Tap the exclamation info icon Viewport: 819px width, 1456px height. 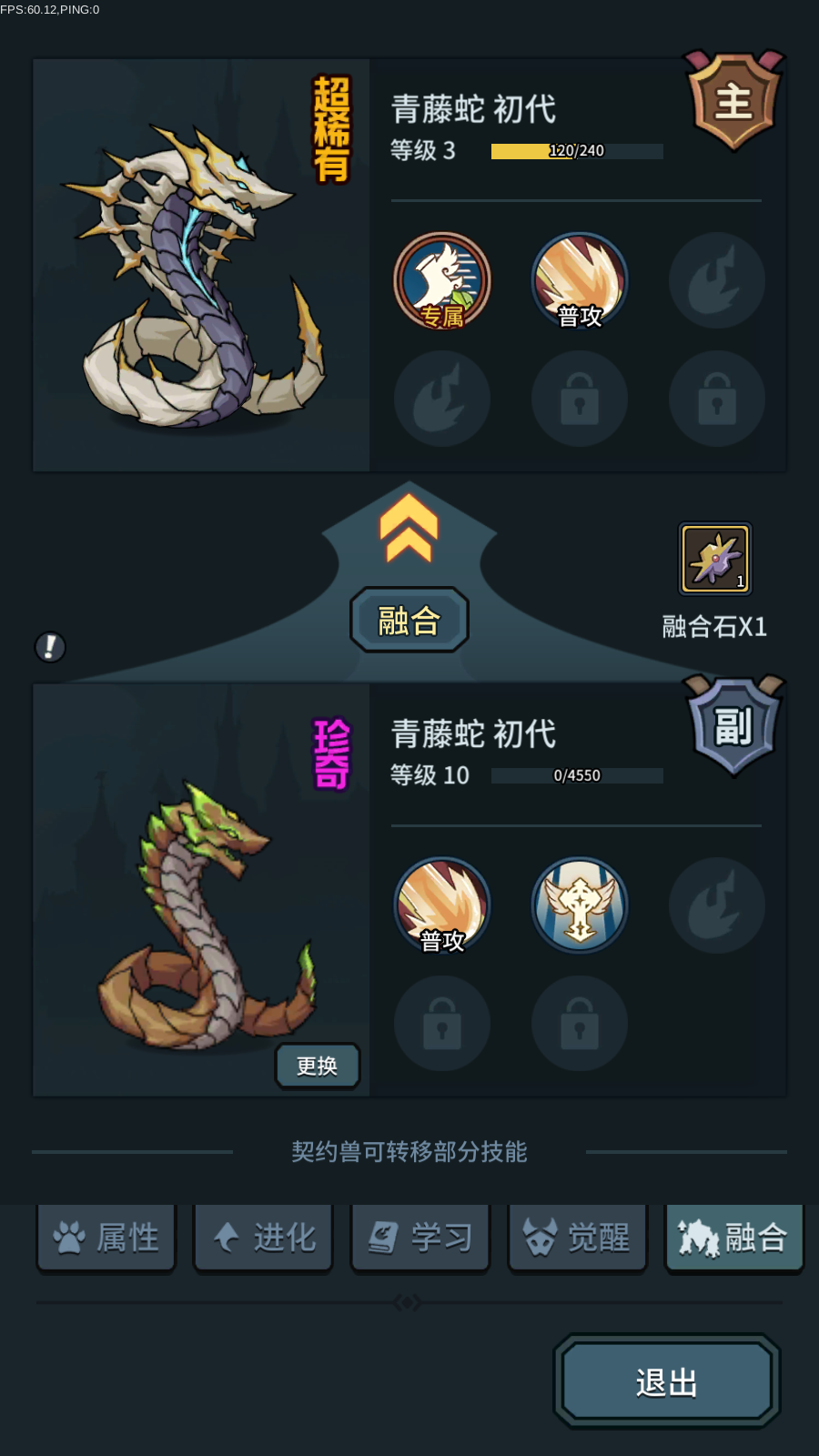tap(50, 647)
